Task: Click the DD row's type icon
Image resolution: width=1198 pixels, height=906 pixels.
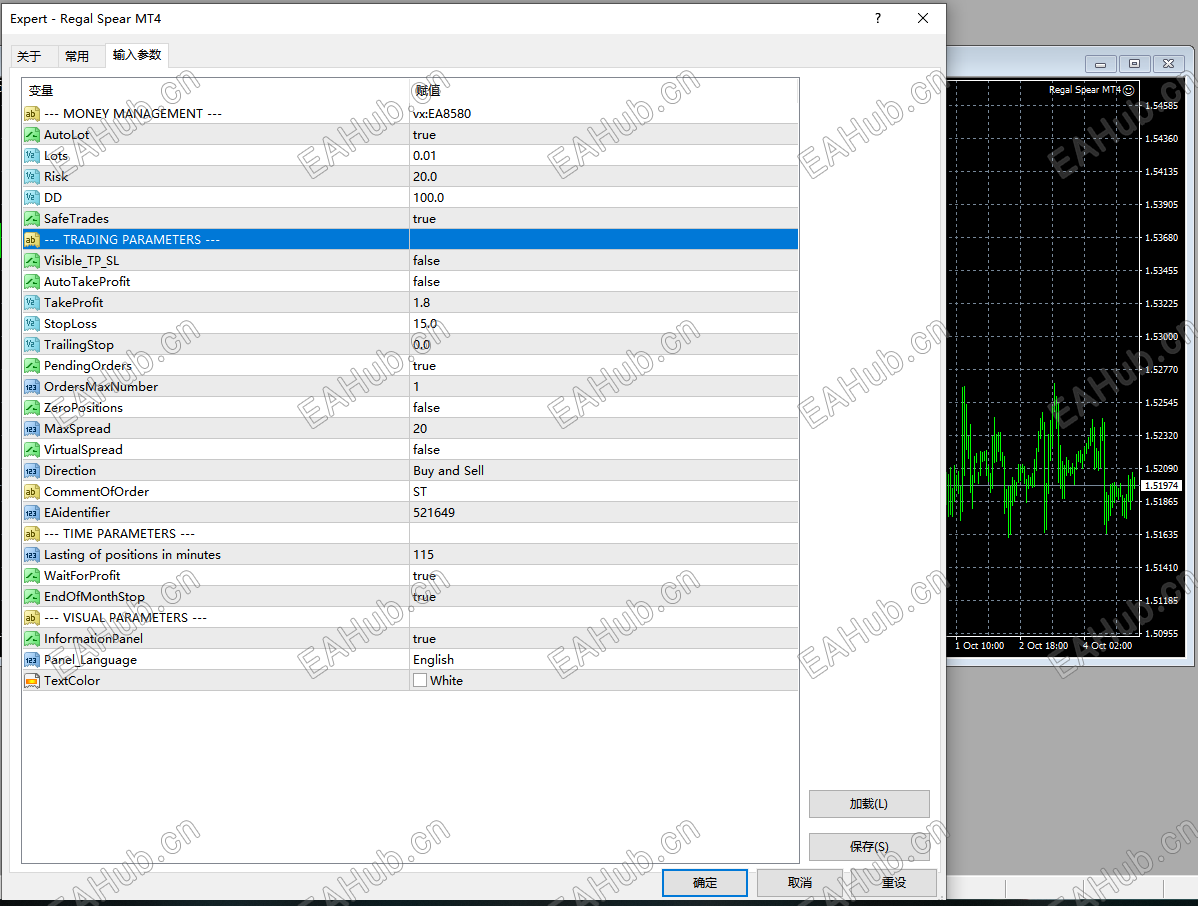Action: [31, 198]
